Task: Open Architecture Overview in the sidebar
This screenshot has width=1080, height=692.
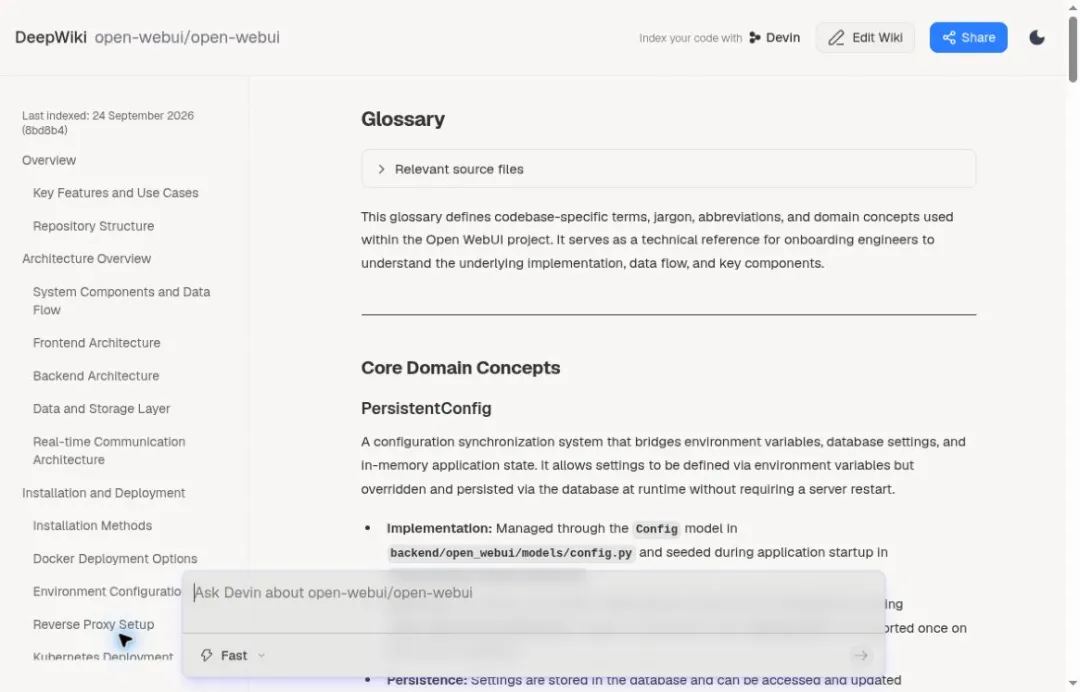Action: (x=87, y=259)
